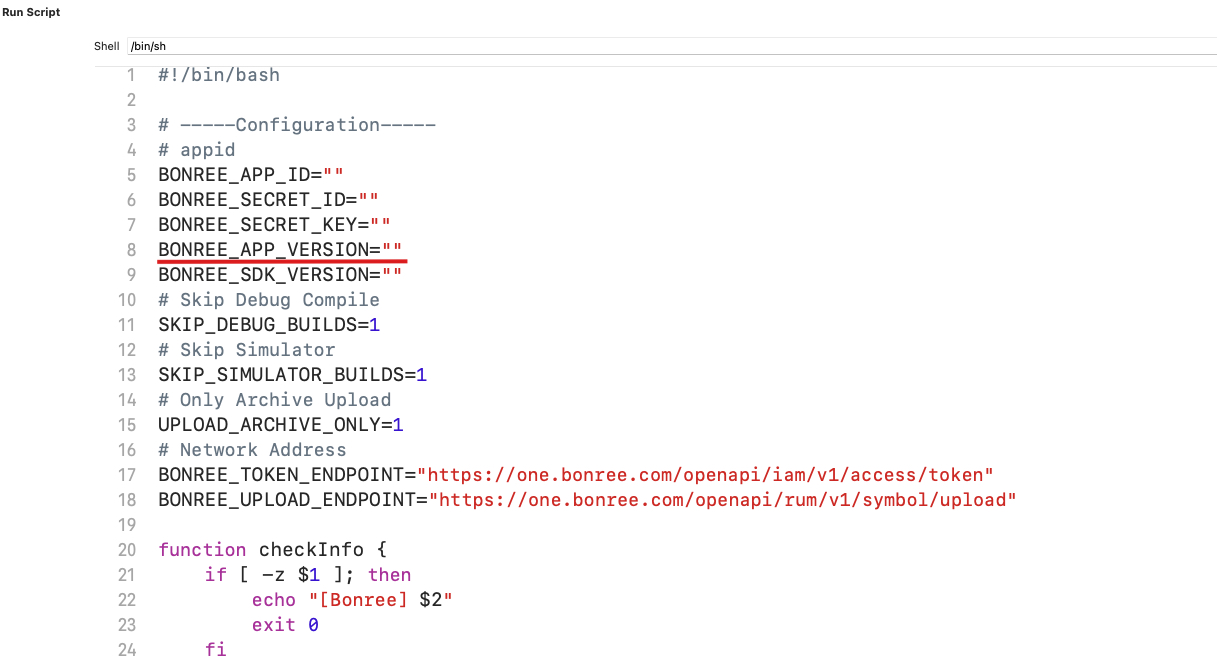Click the "# Network Address" comment

pyautogui.click(x=252, y=450)
